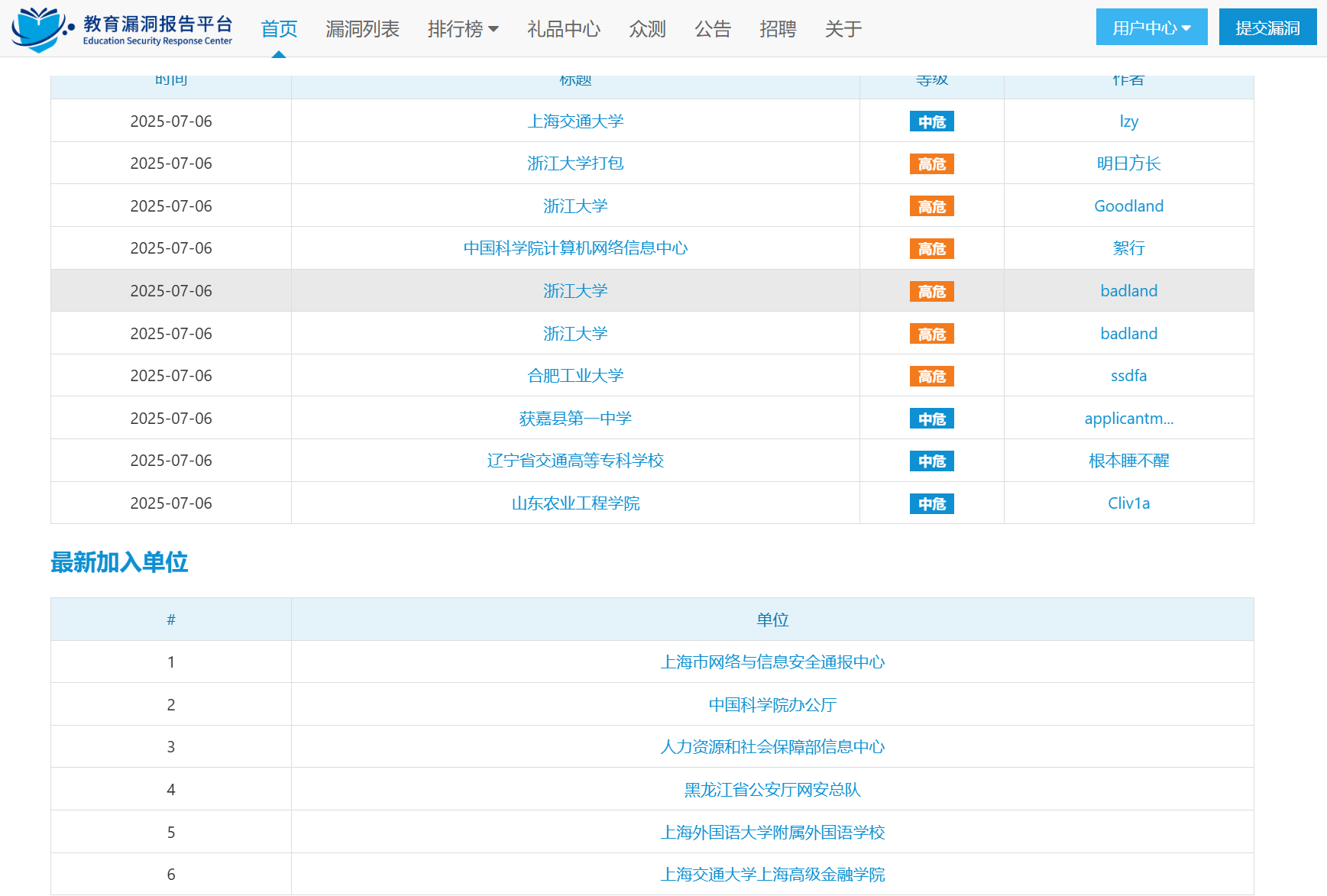This screenshot has height=896, width=1327.
Task: Click the 单位 column header
Action: click(773, 619)
